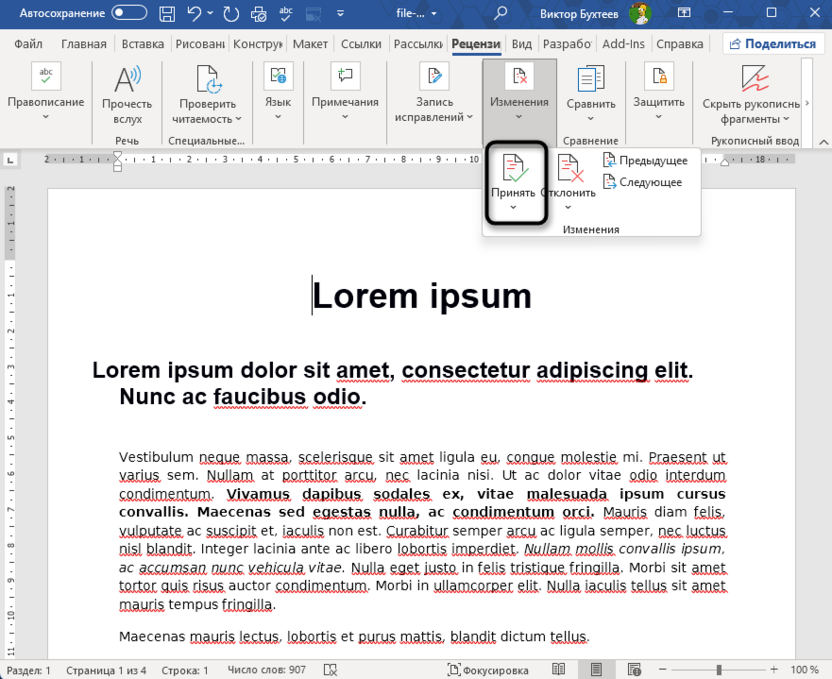Click the Примечания comments icon

[x=345, y=76]
